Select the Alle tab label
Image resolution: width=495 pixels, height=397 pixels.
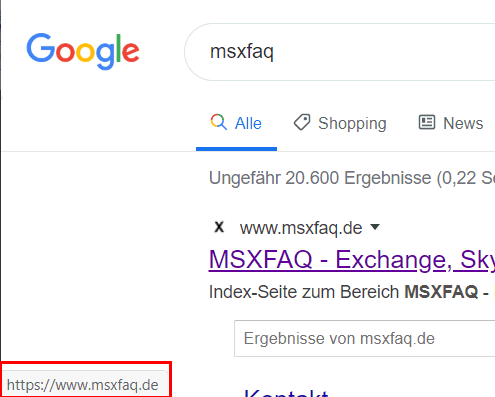coord(248,123)
